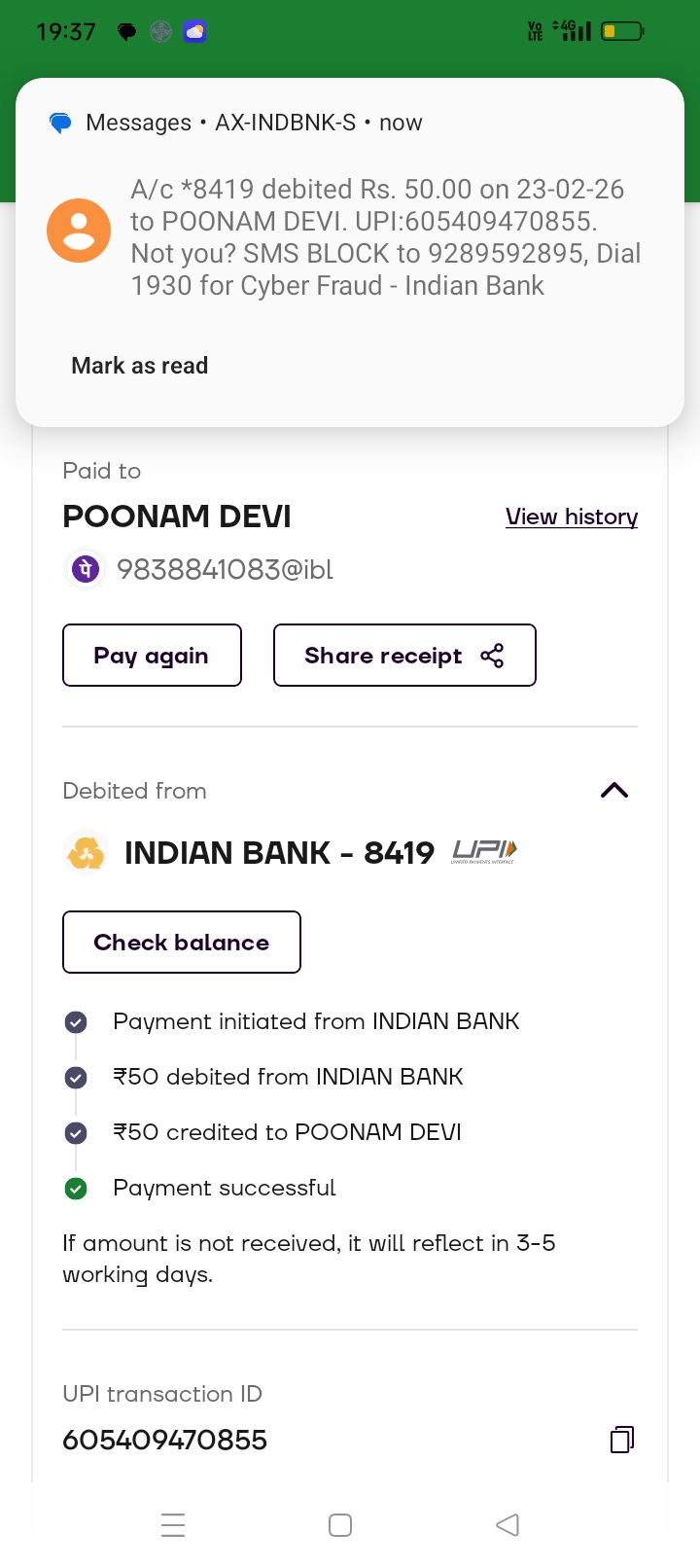Tap the green Payment successful checkmark
This screenshot has width=700, height=1568.
pyautogui.click(x=76, y=1189)
